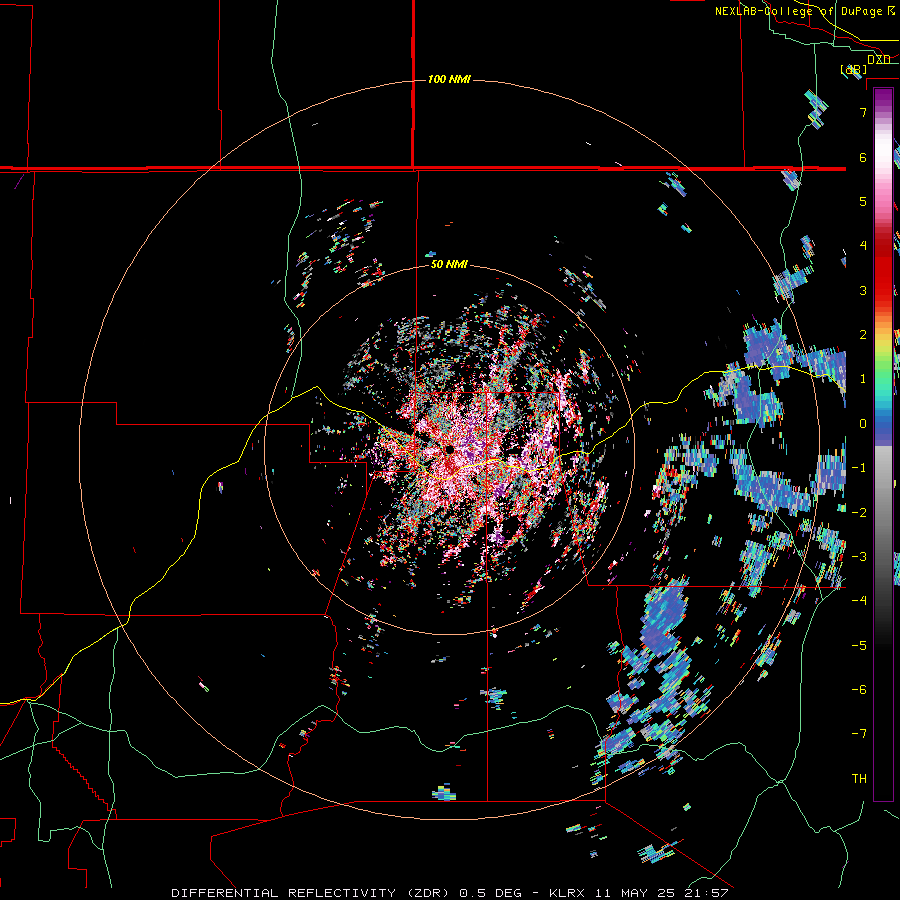900x900 pixels.
Task: Click DIFFERENTIAL REFLECTIVITY (ZDR) footer text
Action: [x=312, y=893]
